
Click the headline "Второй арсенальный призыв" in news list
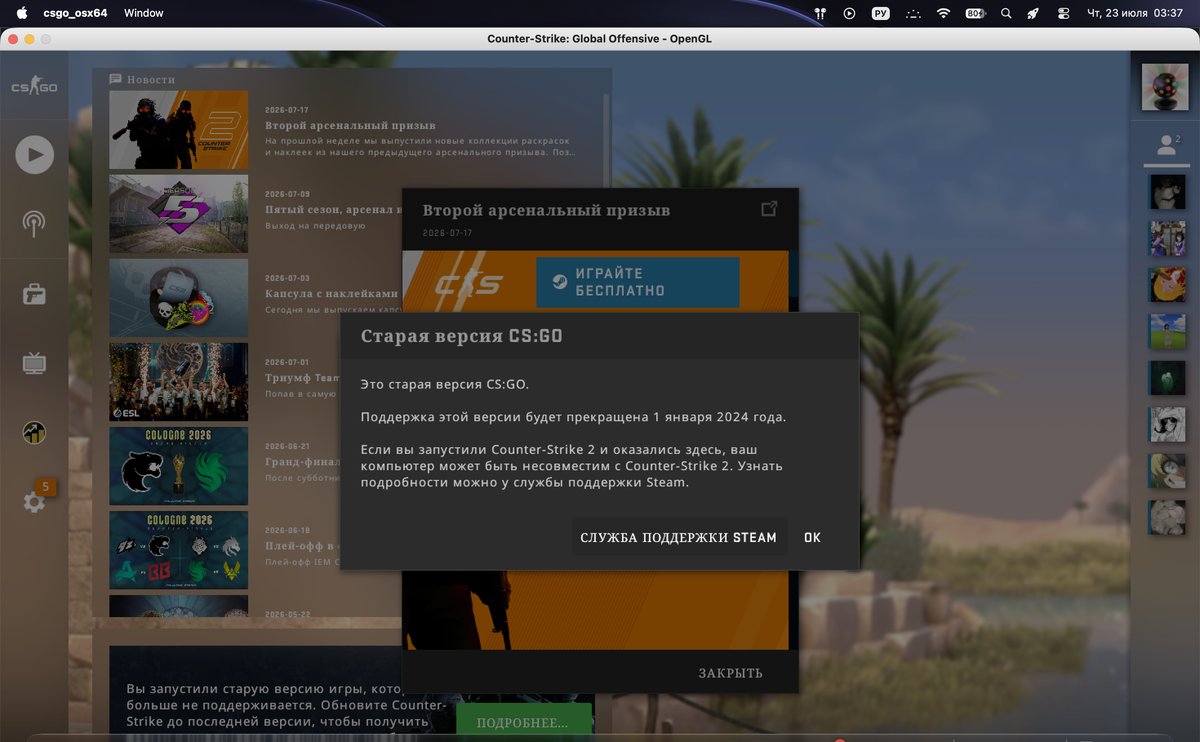[350, 126]
